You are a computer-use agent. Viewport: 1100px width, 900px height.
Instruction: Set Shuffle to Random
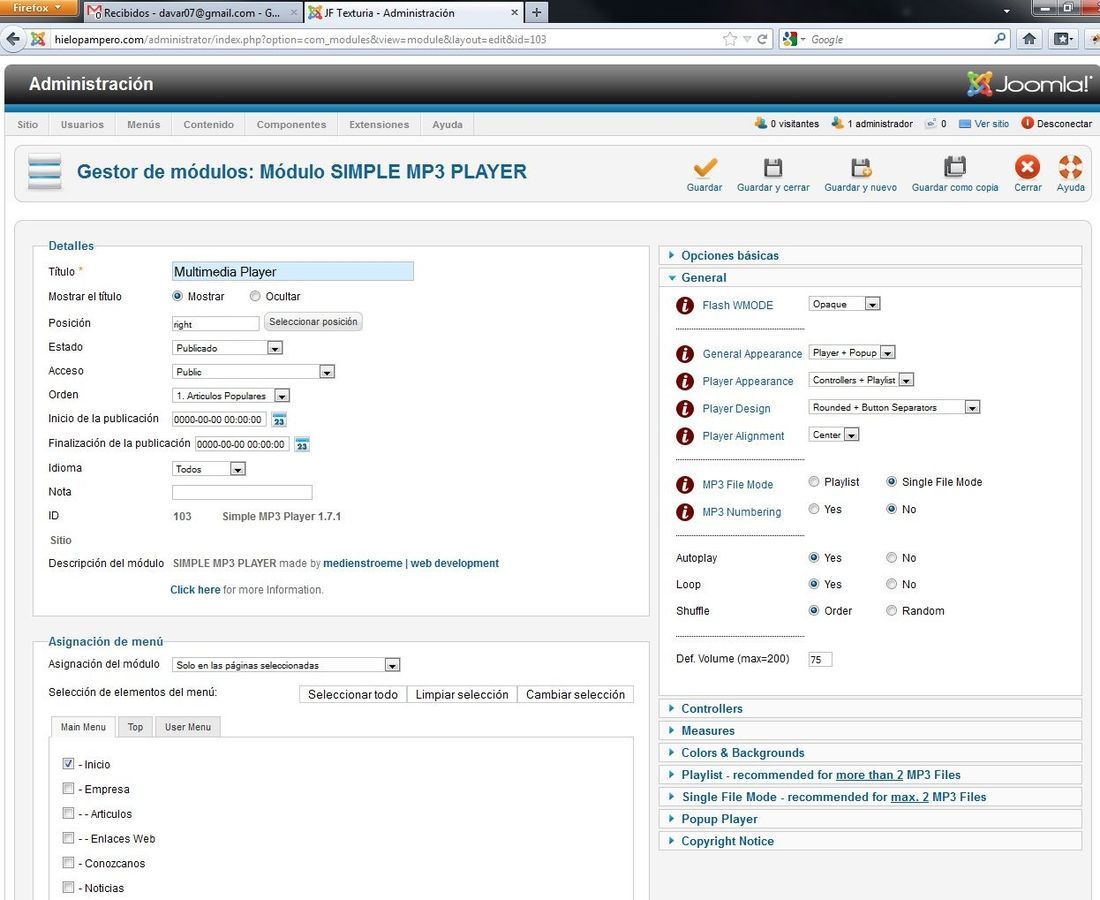[892, 611]
